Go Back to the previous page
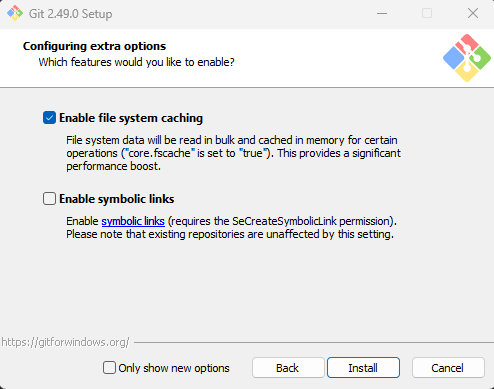The image size is (494, 389). click(x=288, y=368)
